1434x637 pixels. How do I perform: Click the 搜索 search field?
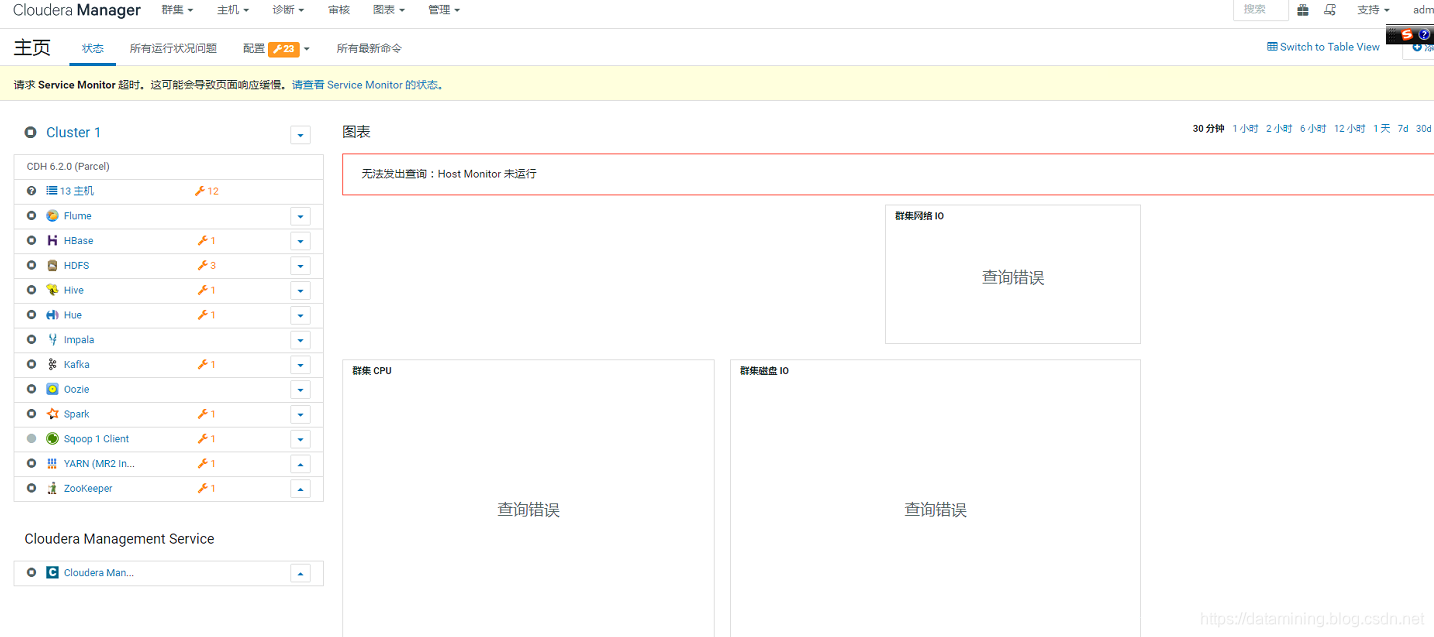coord(1261,10)
